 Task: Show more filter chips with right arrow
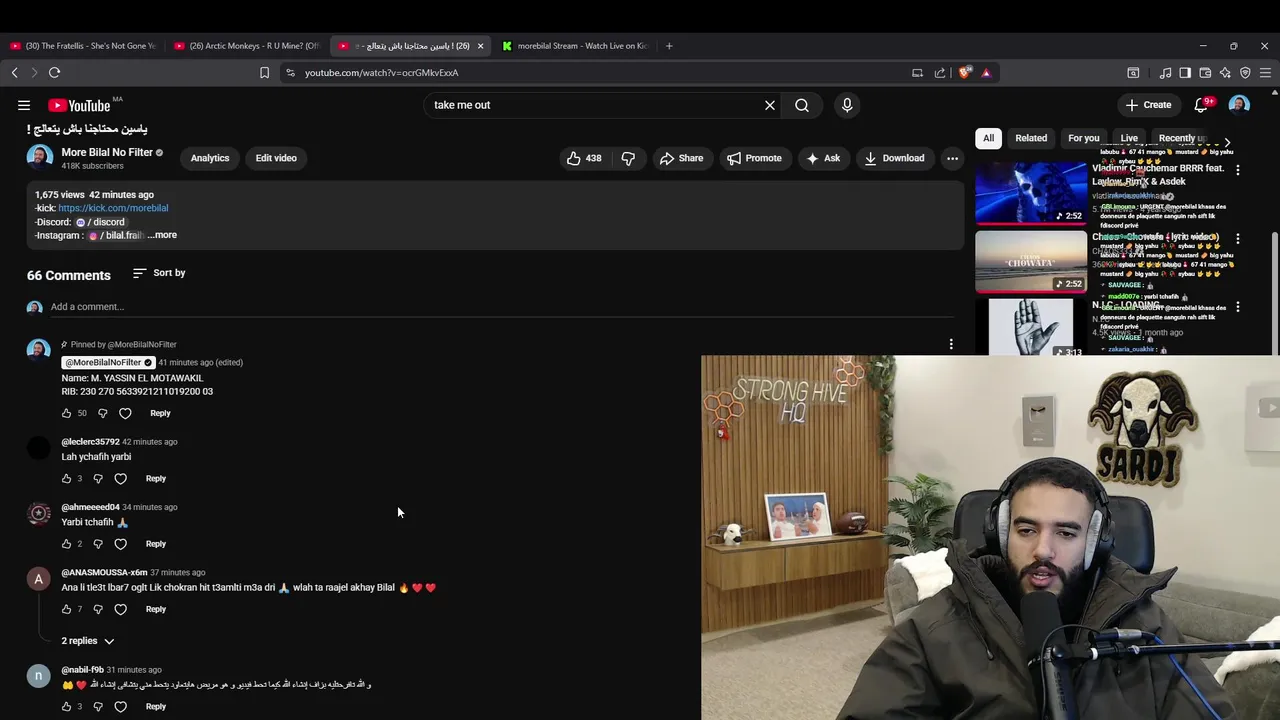click(x=1227, y=143)
